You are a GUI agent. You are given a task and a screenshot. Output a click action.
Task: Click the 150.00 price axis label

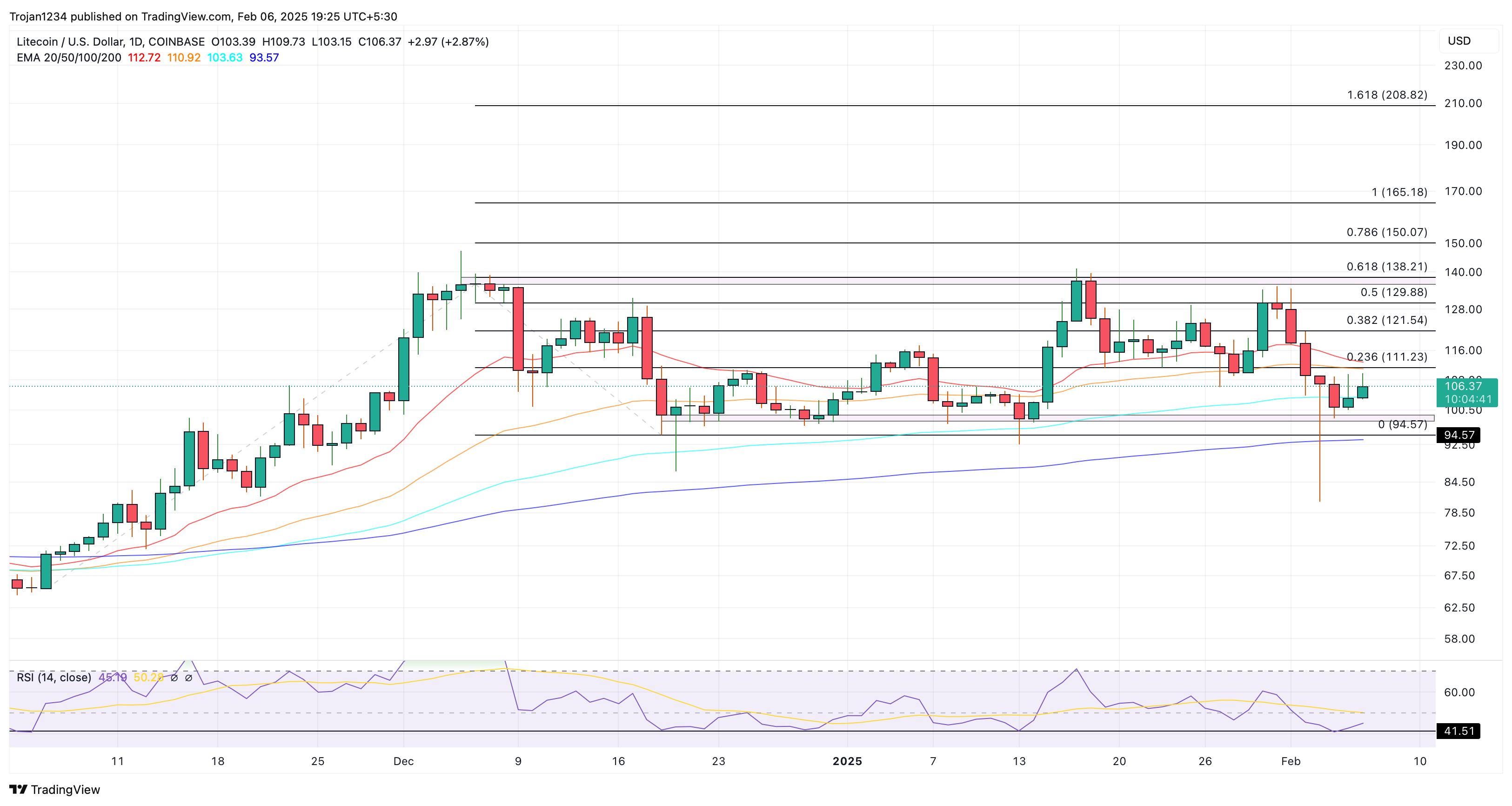(x=1463, y=243)
